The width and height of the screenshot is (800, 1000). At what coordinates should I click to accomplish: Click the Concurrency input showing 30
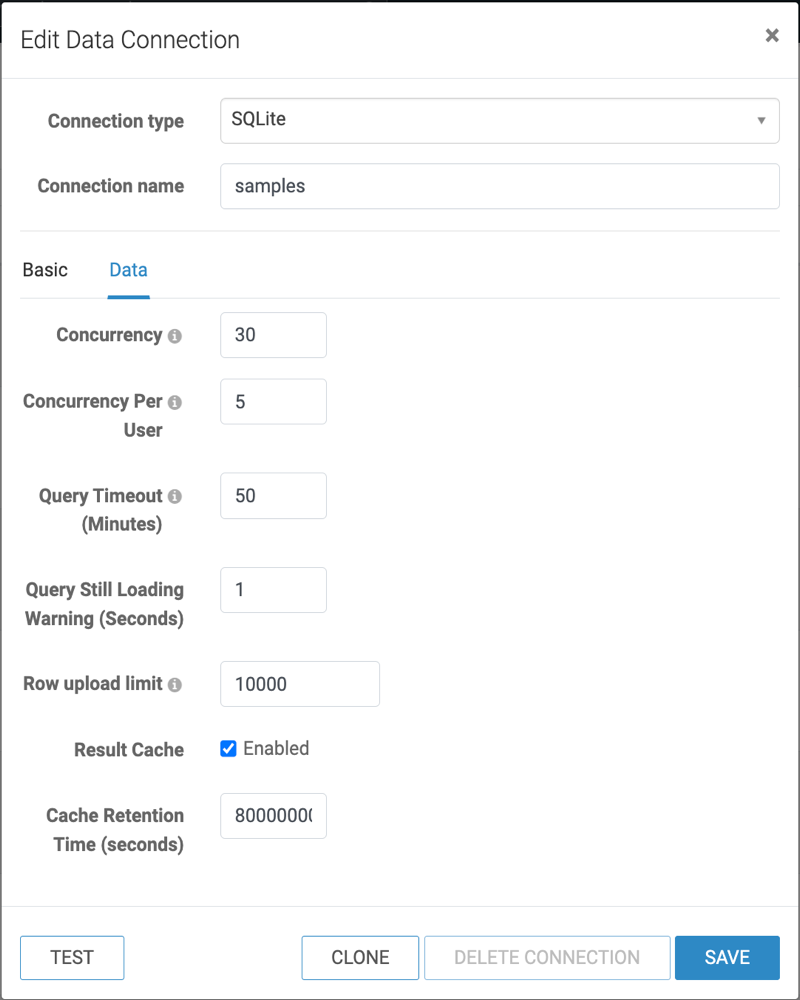pyautogui.click(x=273, y=335)
